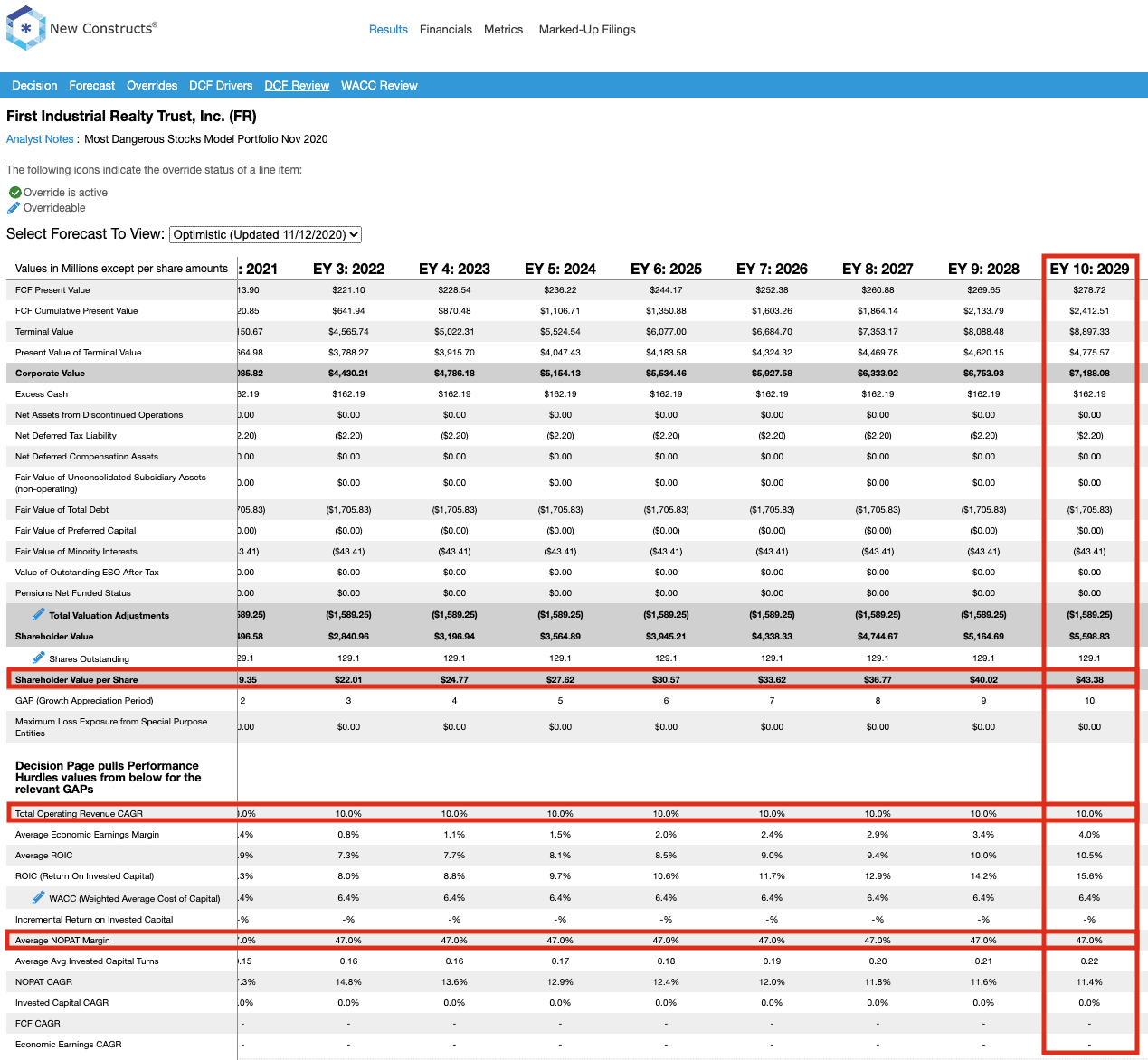Click the 'Fair Value of Total Debt' label

coord(62,510)
